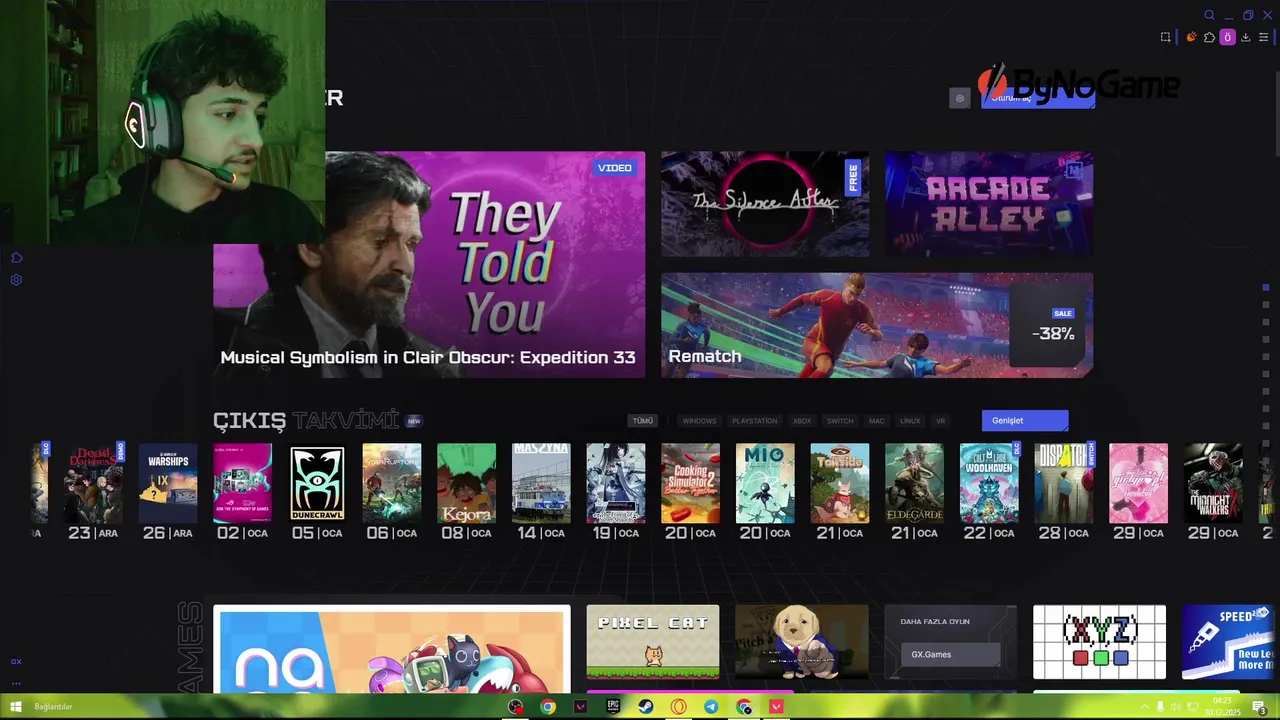Image resolution: width=1280 pixels, height=720 pixels.
Task: Open the The Silence After free game card
Action: 765,204
